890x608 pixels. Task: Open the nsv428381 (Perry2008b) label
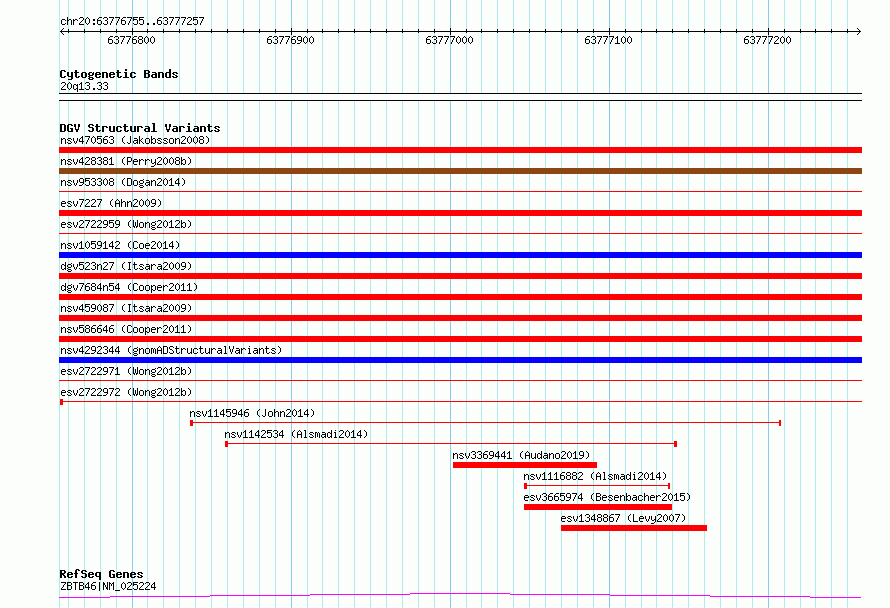coord(126,161)
